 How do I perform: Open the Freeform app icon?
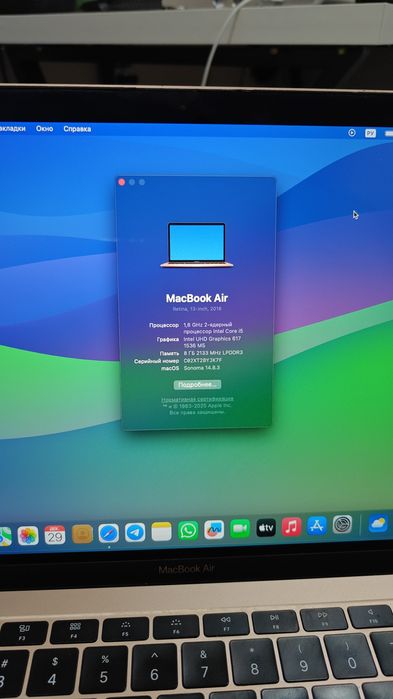214,530
